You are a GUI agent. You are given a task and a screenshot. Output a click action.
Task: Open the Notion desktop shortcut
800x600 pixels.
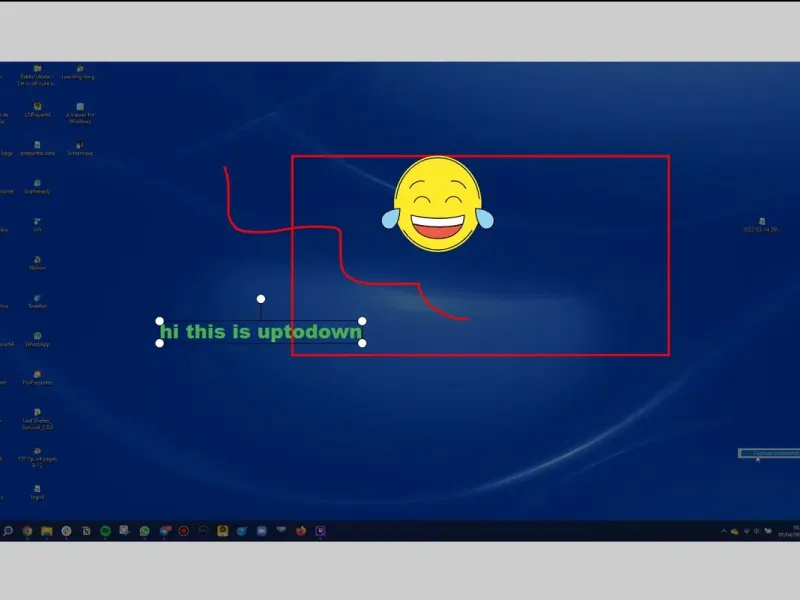pyautogui.click(x=37, y=263)
